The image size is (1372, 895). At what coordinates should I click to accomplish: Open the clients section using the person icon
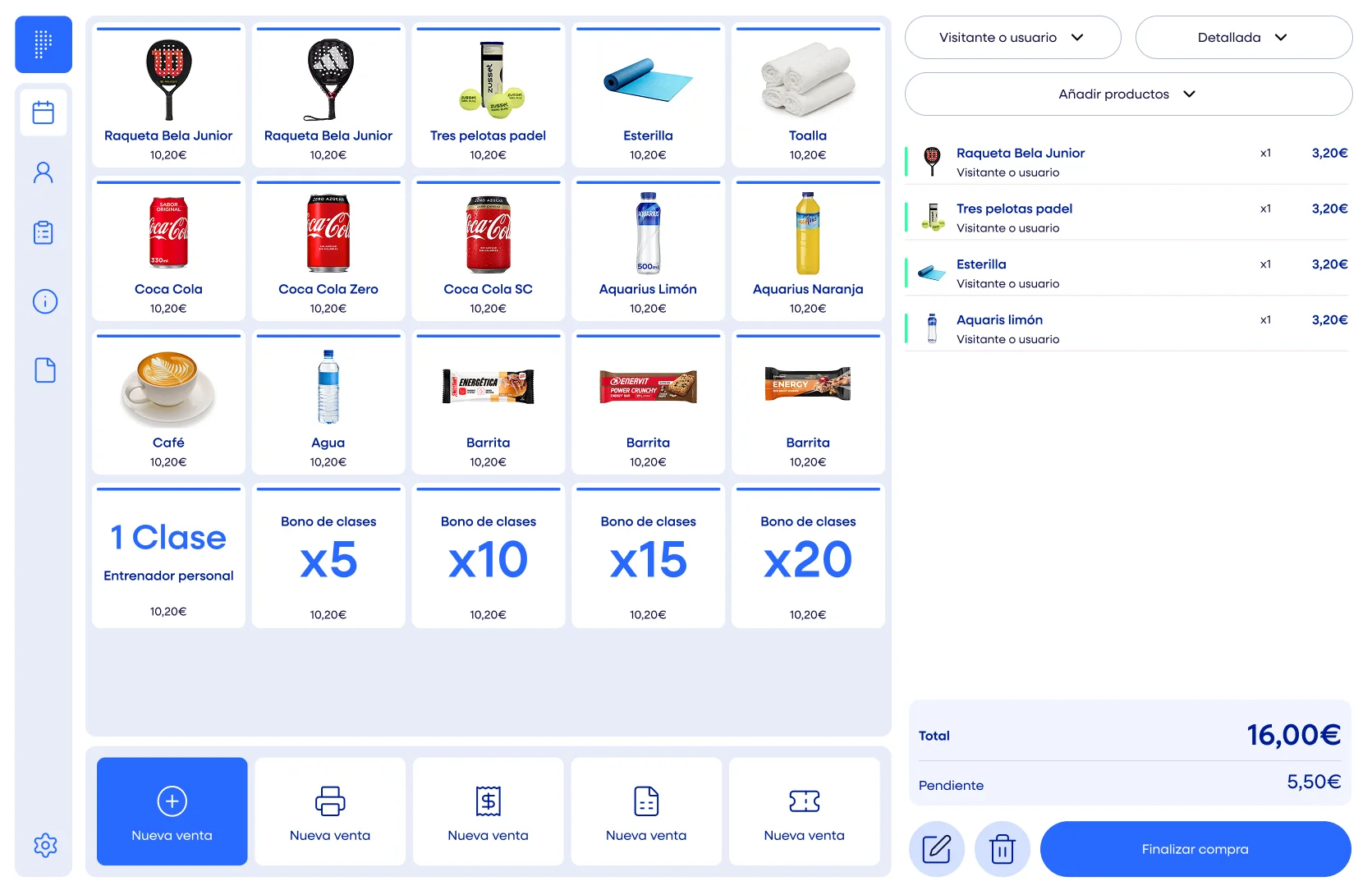point(43,172)
